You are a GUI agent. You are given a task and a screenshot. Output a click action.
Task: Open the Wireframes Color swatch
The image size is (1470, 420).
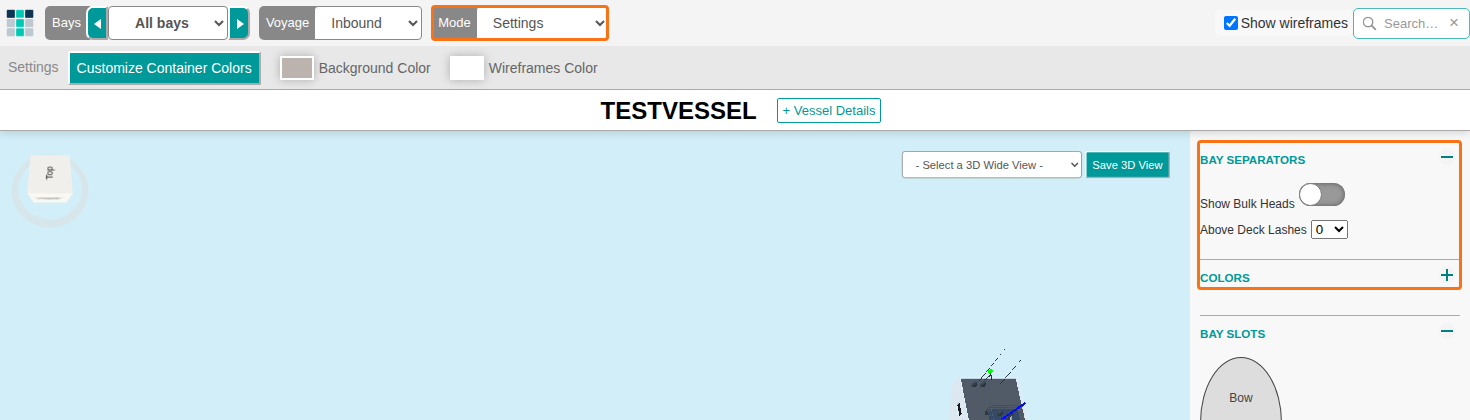[467, 68]
